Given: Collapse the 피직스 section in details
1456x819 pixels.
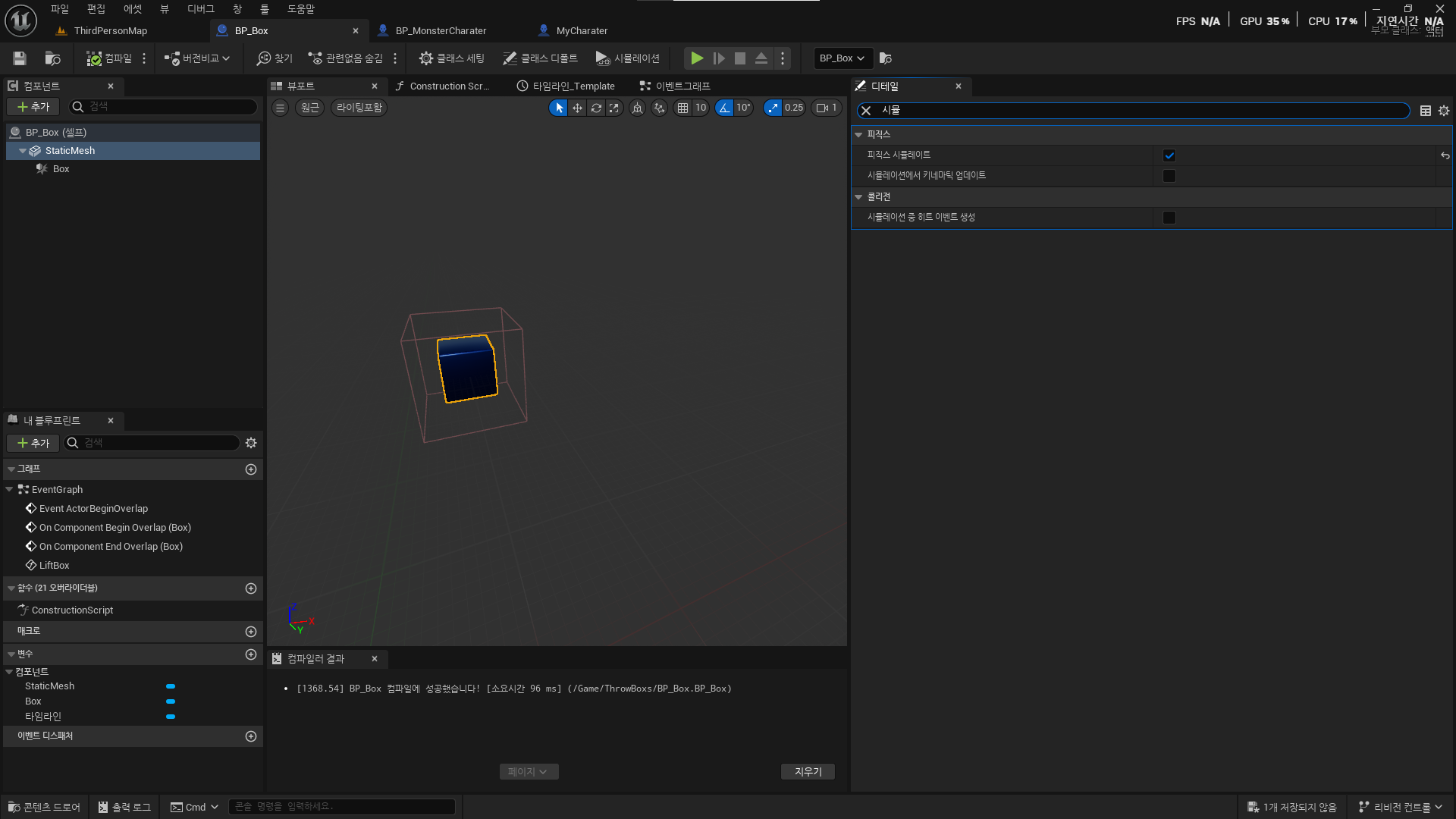Looking at the screenshot, I should click(x=858, y=134).
